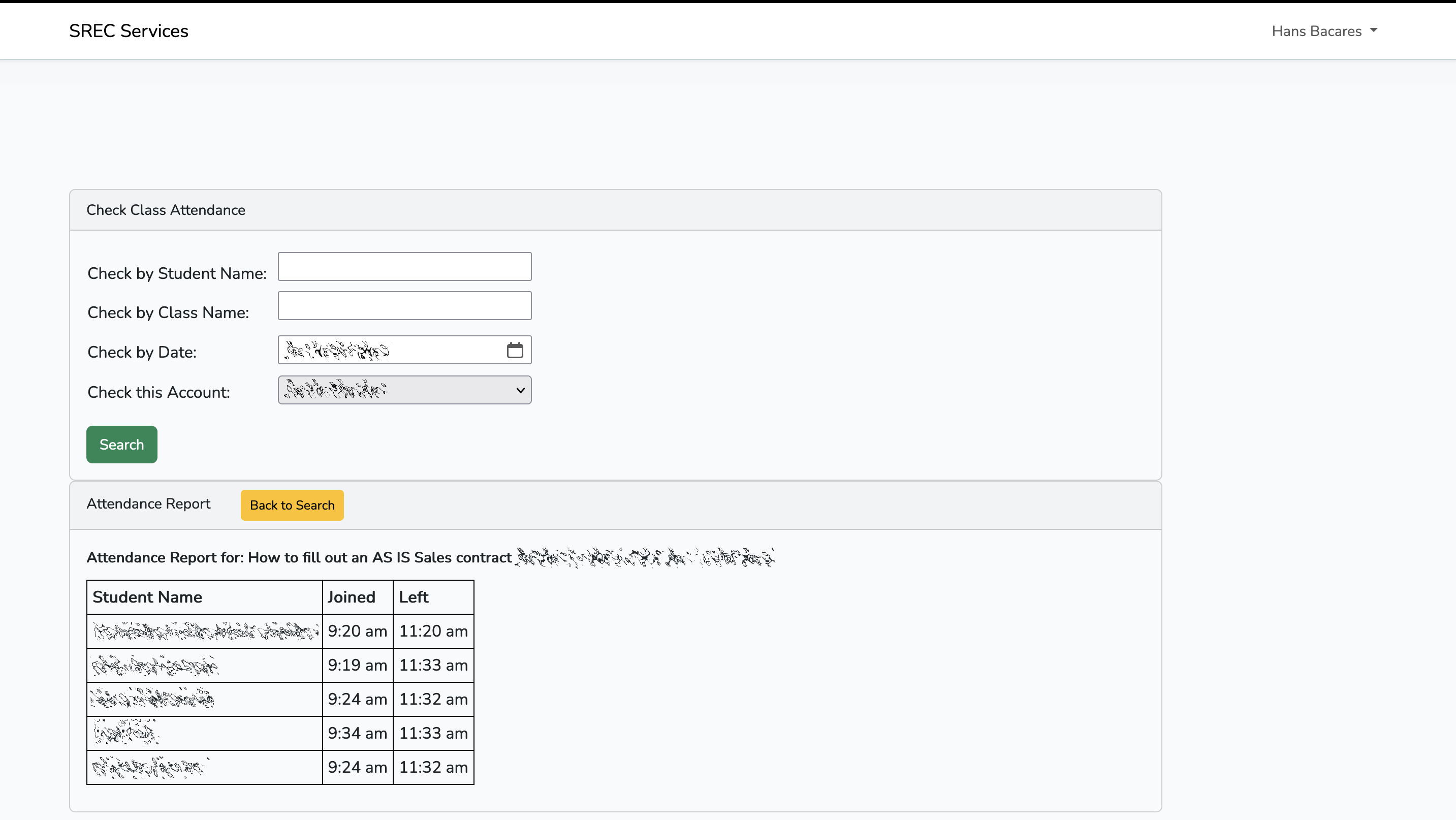This screenshot has width=1456, height=820.
Task: Click the Attendance Report panel heading
Action: pyautogui.click(x=148, y=503)
